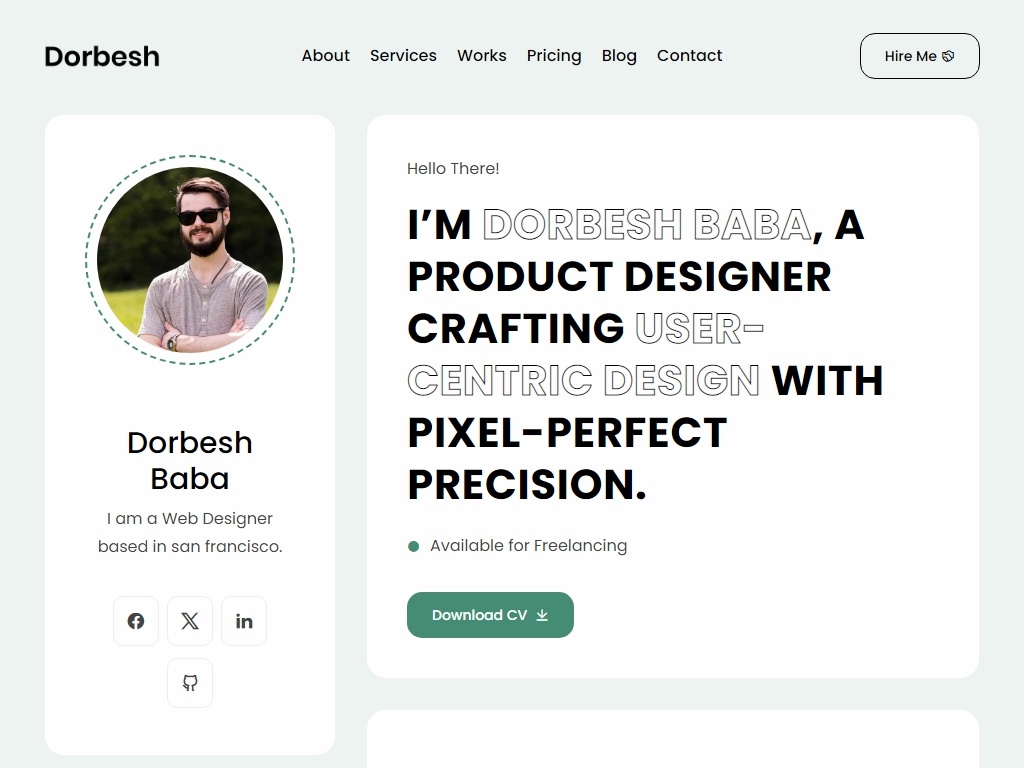Open the Facebook profile icon

pyautogui.click(x=136, y=621)
